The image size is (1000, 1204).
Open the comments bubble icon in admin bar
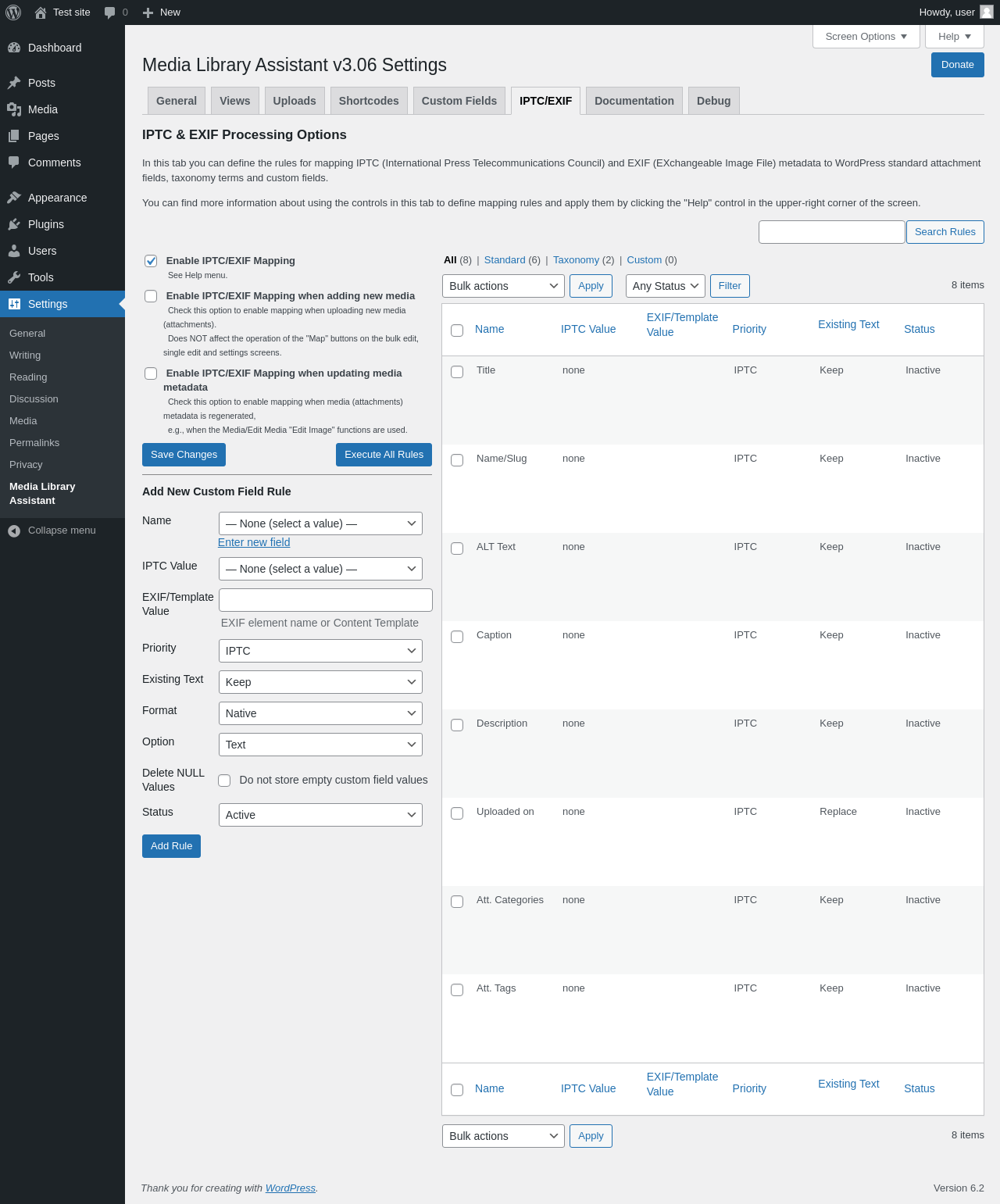click(109, 13)
